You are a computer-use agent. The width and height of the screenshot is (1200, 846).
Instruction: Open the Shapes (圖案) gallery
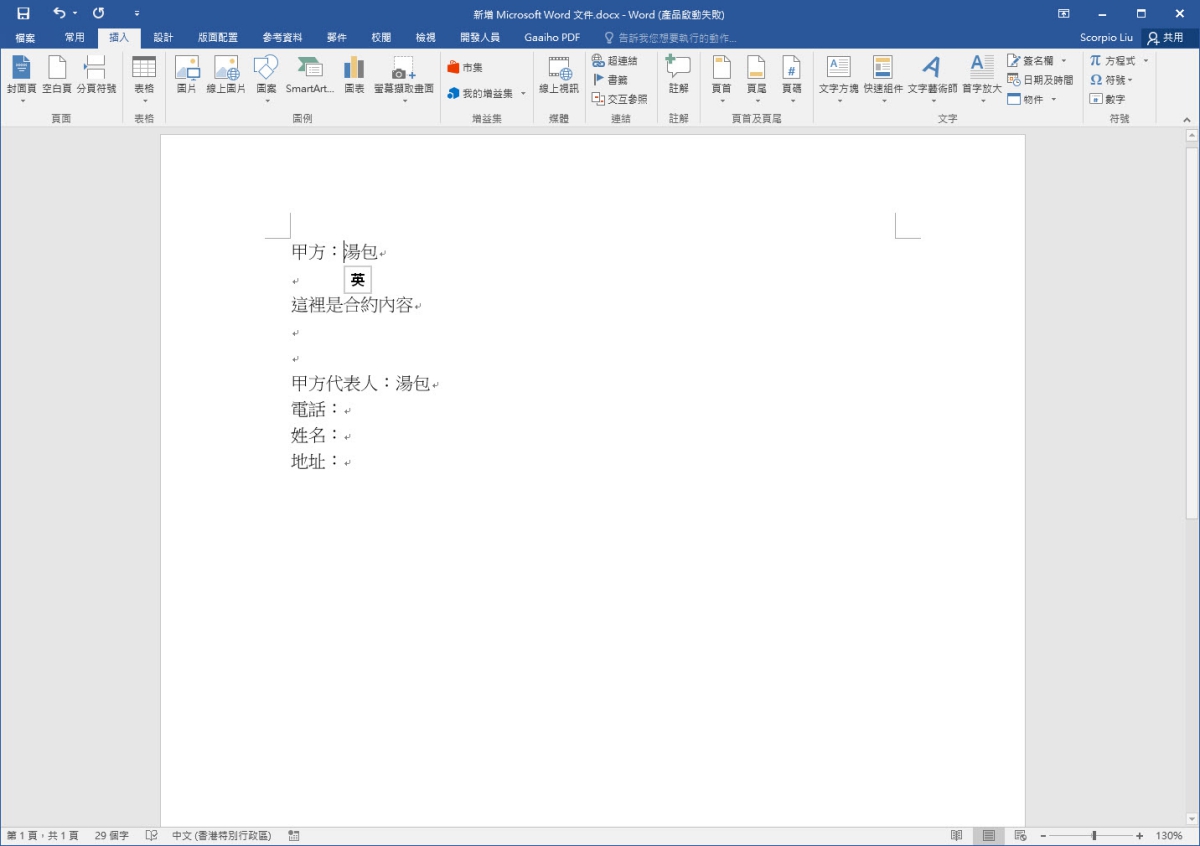tap(266, 78)
